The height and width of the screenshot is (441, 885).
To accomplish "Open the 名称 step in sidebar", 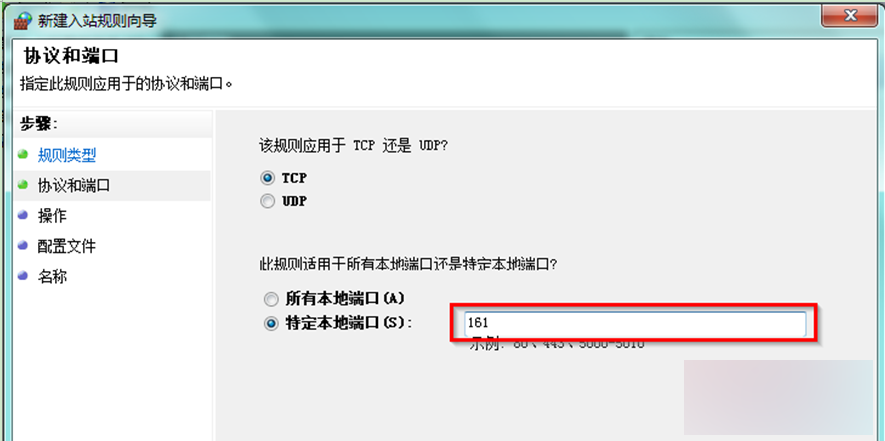I will (x=52, y=277).
